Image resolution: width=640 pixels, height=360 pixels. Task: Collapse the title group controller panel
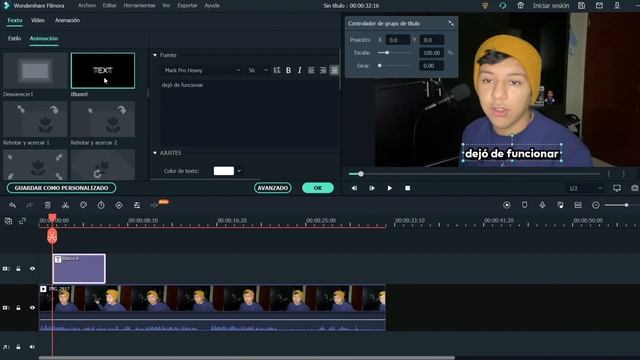(451, 24)
